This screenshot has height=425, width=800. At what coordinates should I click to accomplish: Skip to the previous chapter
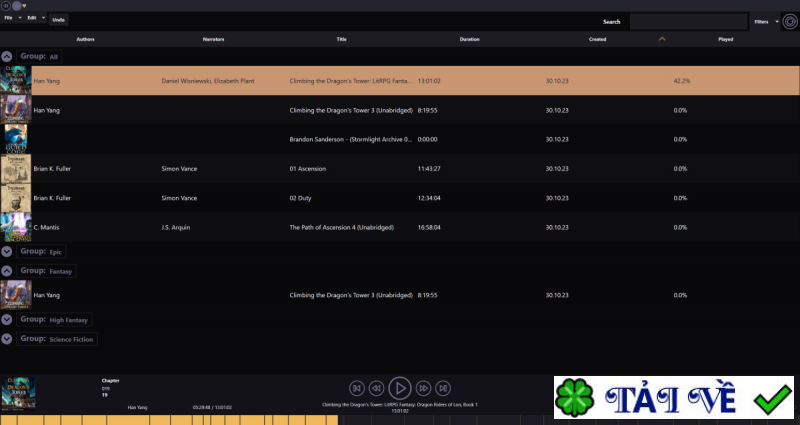(x=356, y=388)
